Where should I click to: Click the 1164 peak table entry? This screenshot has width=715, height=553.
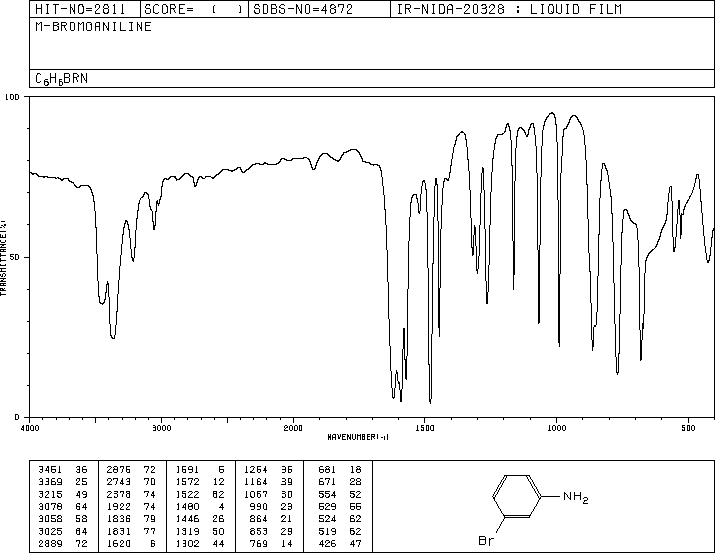[x=269, y=482]
